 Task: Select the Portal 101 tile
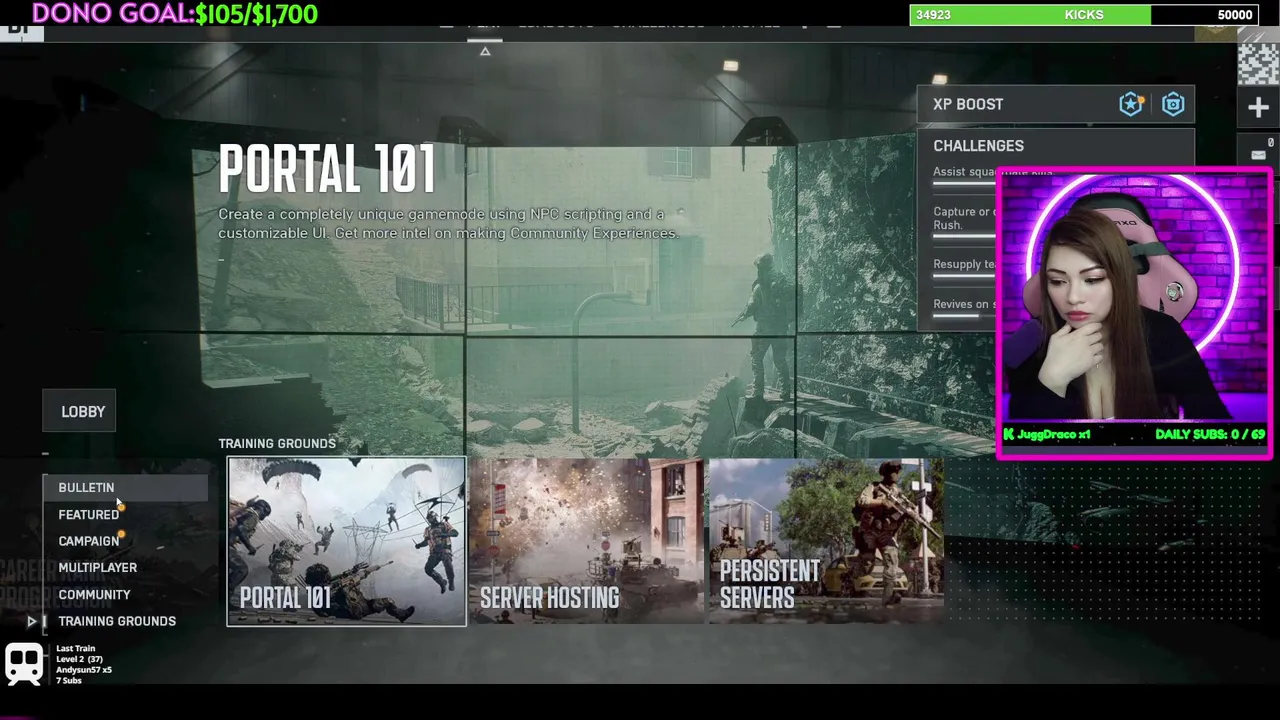coord(346,541)
